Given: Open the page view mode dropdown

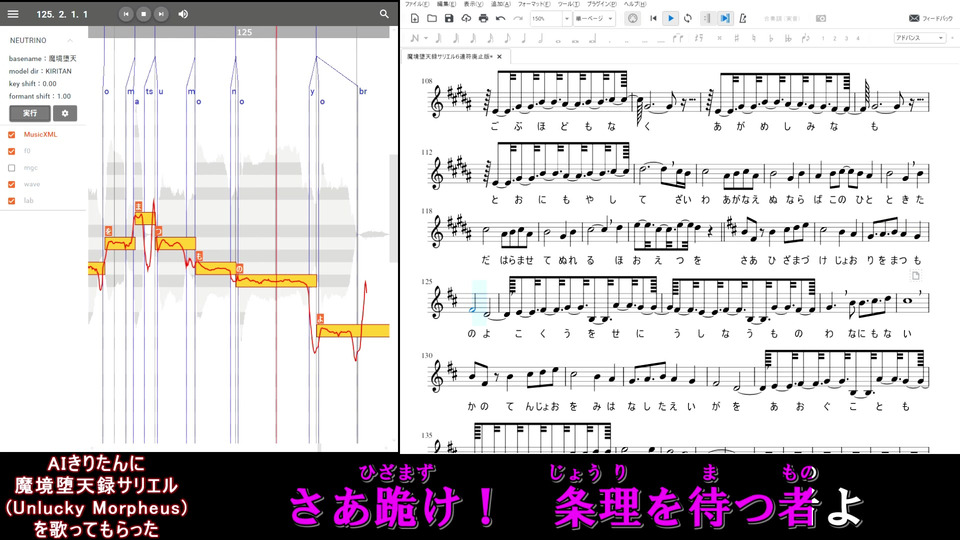Looking at the screenshot, I should (594, 18).
